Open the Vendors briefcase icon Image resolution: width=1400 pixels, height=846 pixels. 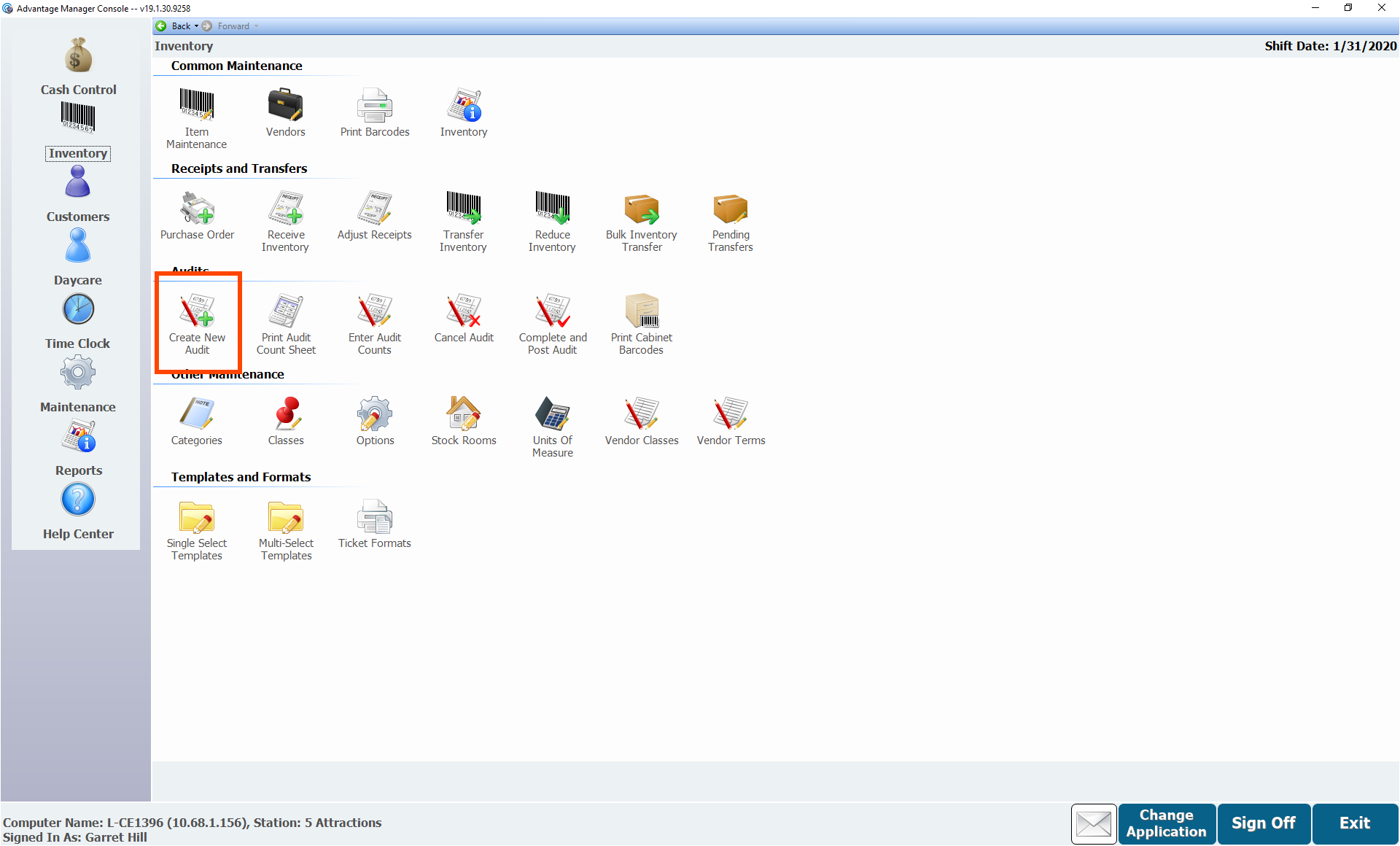click(285, 106)
